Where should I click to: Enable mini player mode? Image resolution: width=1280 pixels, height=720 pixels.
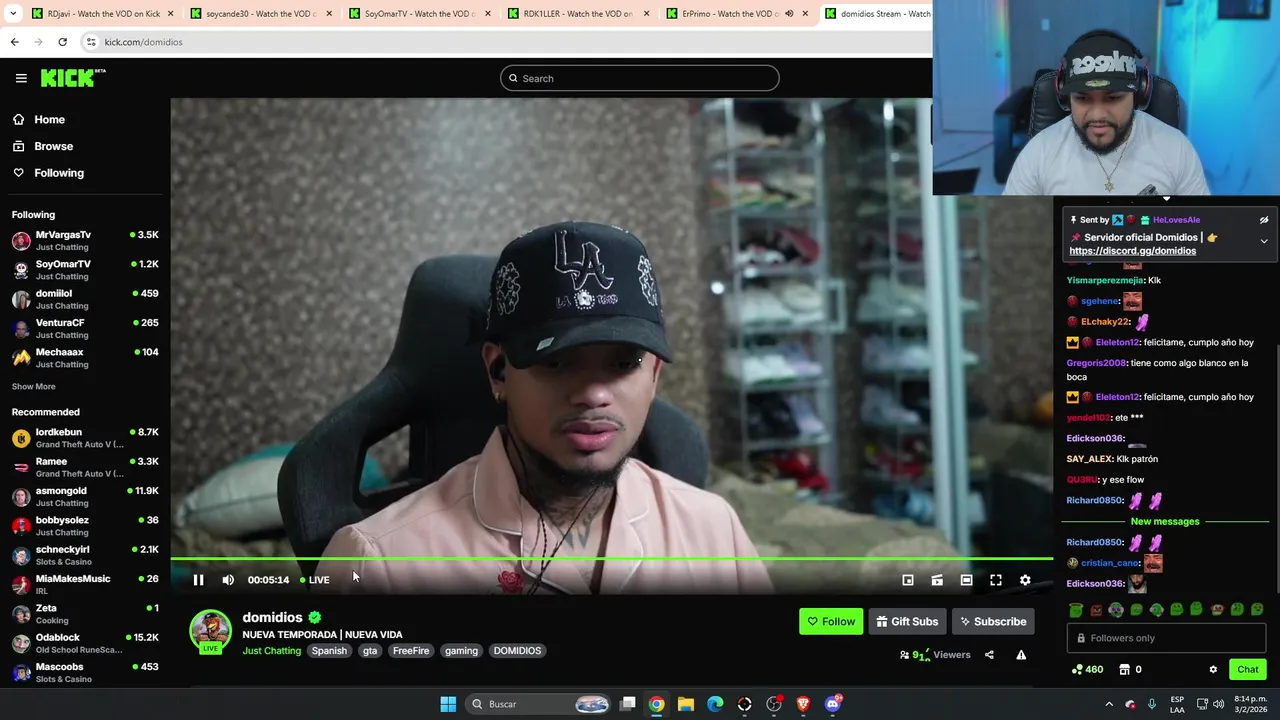point(908,580)
